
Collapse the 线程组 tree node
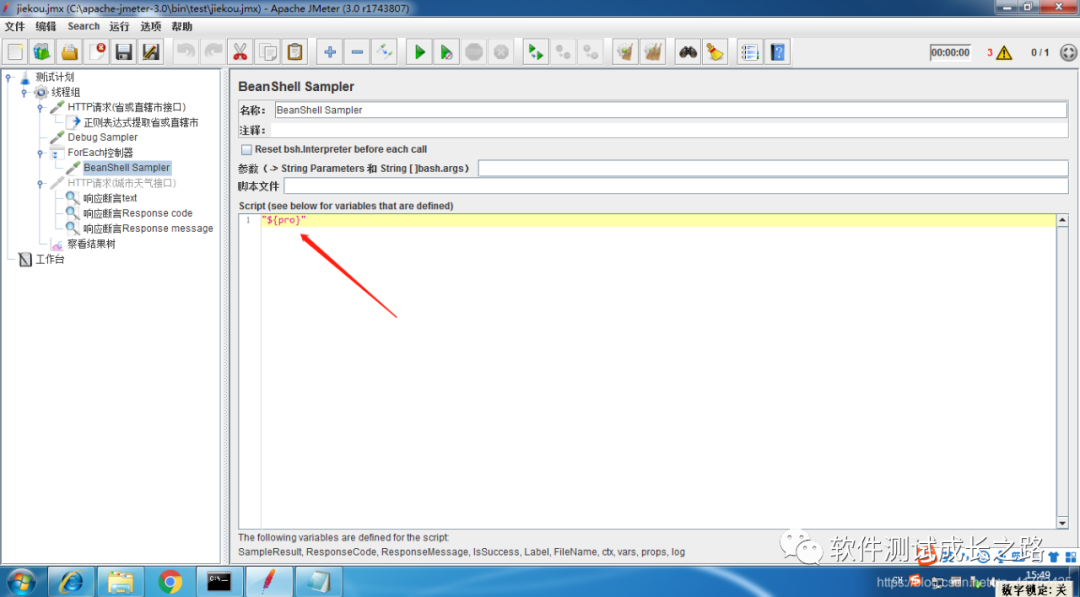click(24, 92)
